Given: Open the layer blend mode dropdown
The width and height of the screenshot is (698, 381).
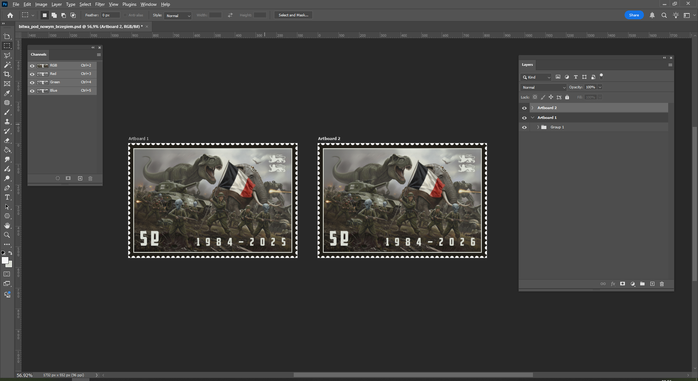Looking at the screenshot, I should pyautogui.click(x=544, y=87).
